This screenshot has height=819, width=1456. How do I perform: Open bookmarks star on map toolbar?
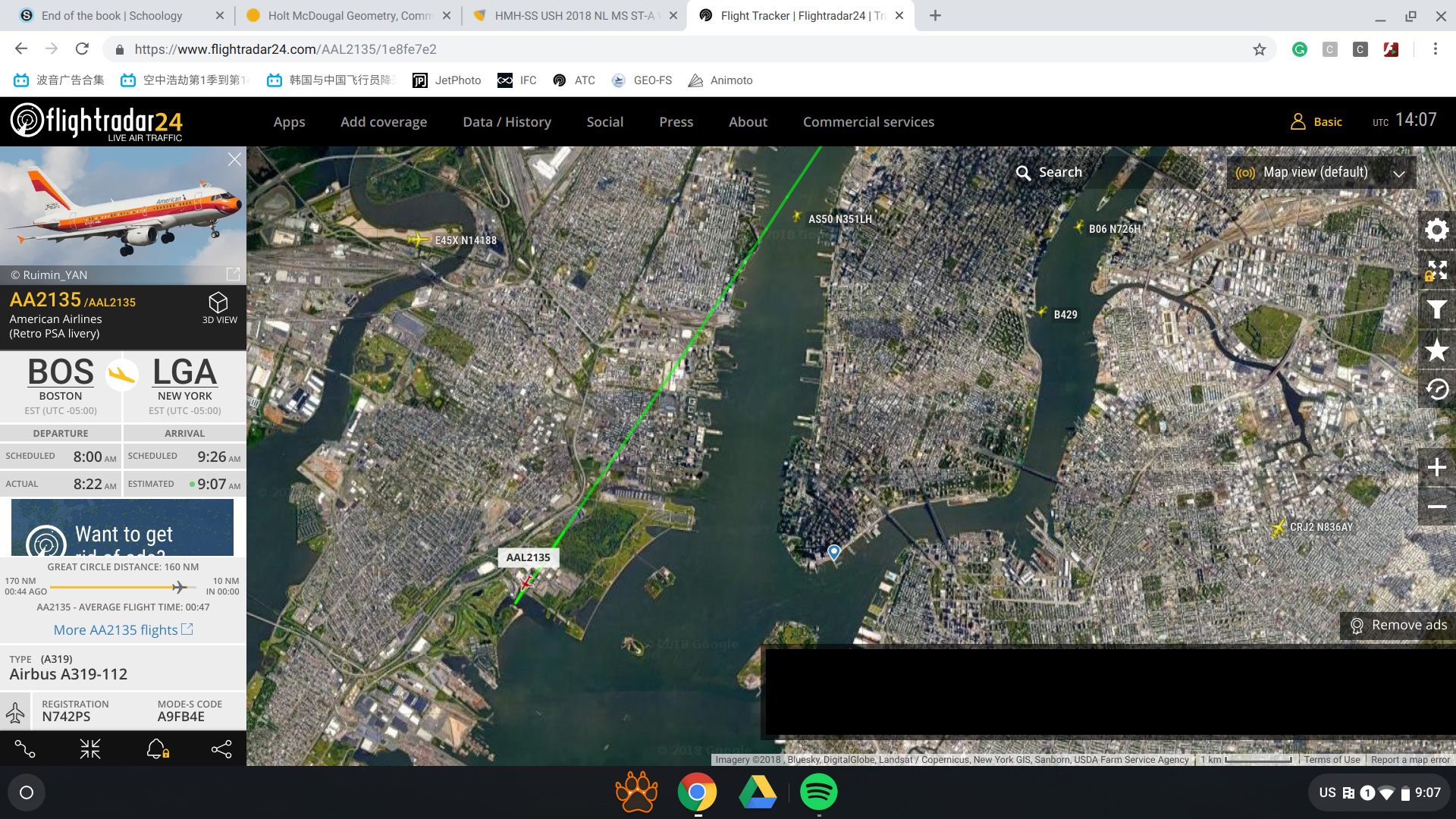click(1436, 350)
